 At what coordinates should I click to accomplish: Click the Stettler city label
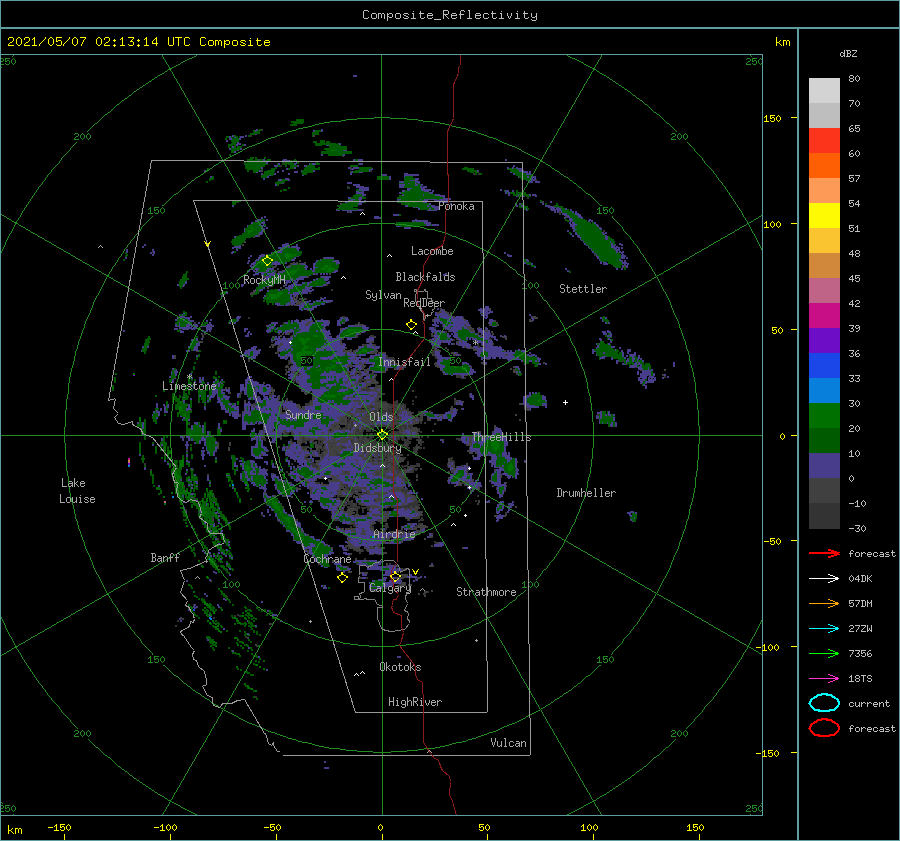[x=583, y=289]
